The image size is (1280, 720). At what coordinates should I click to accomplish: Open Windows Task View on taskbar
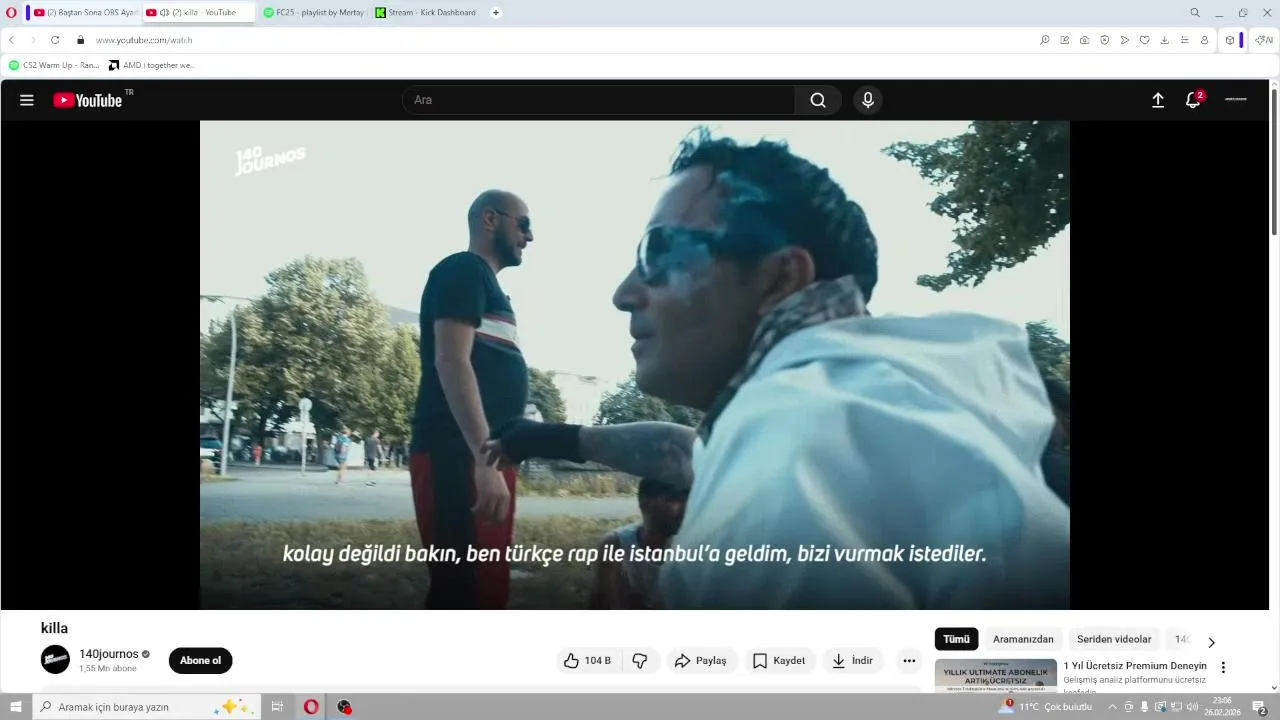pos(277,707)
